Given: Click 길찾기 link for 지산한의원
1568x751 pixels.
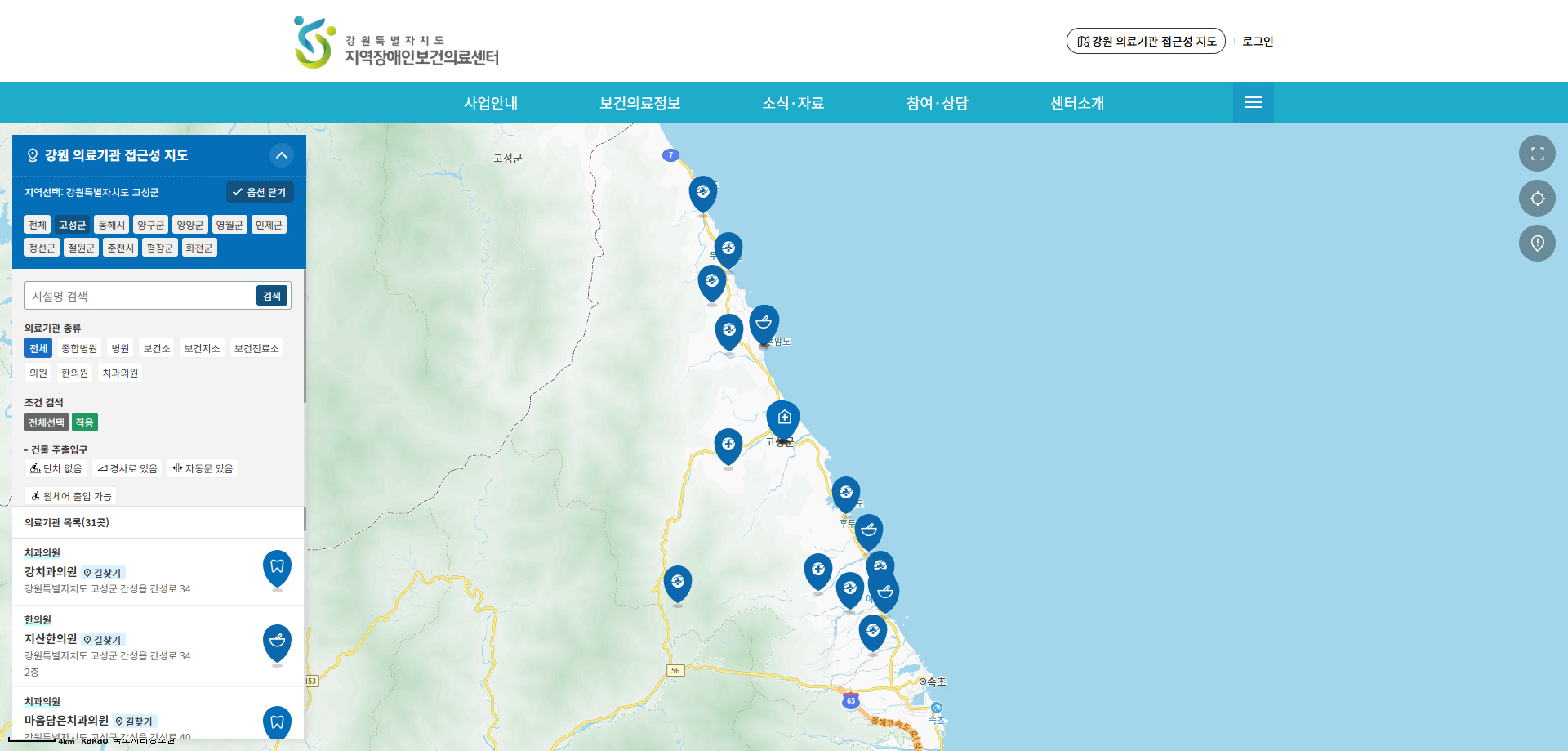Looking at the screenshot, I should pyautogui.click(x=103, y=640).
